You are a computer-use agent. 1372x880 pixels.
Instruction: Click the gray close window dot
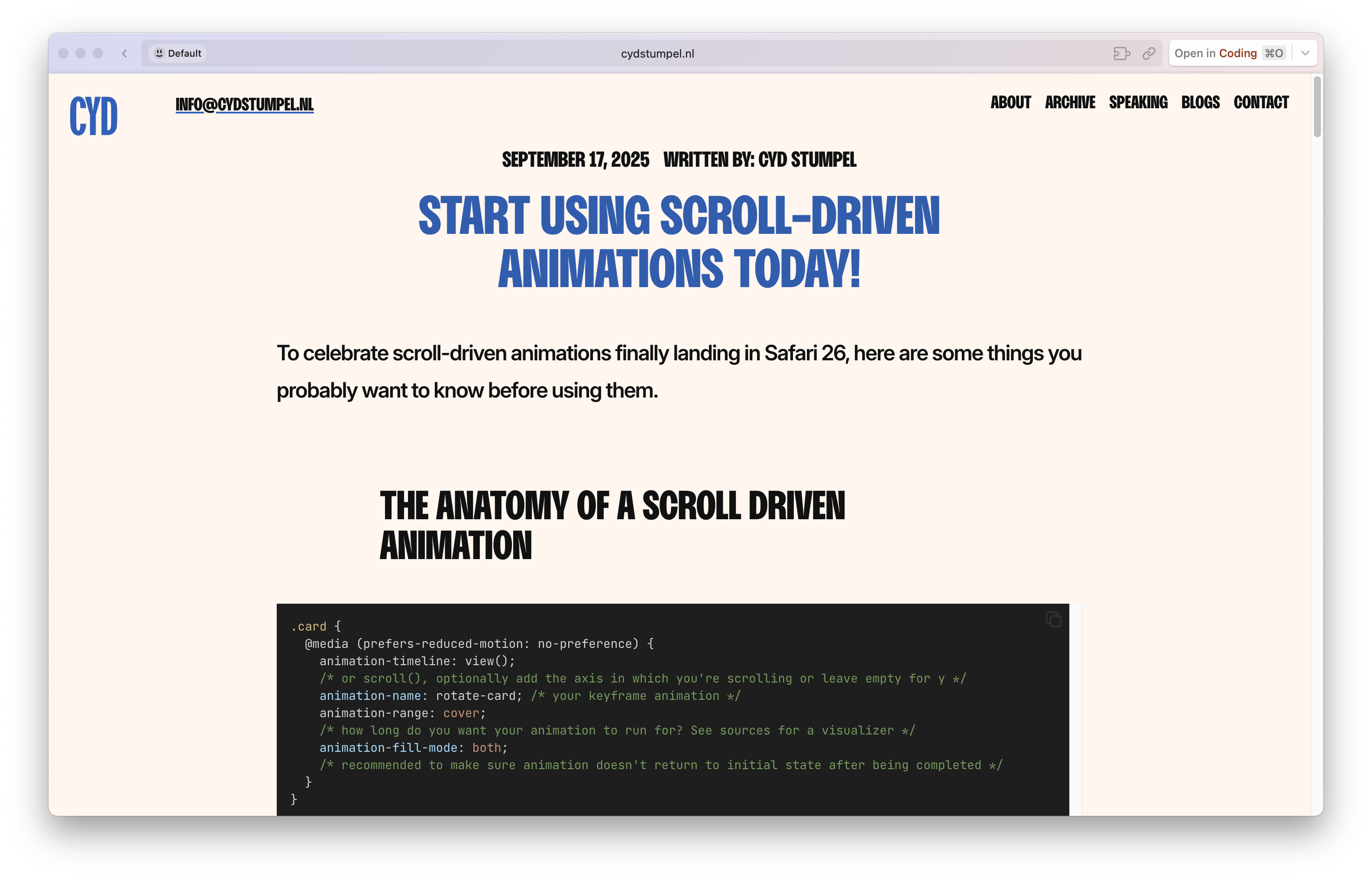(63, 53)
